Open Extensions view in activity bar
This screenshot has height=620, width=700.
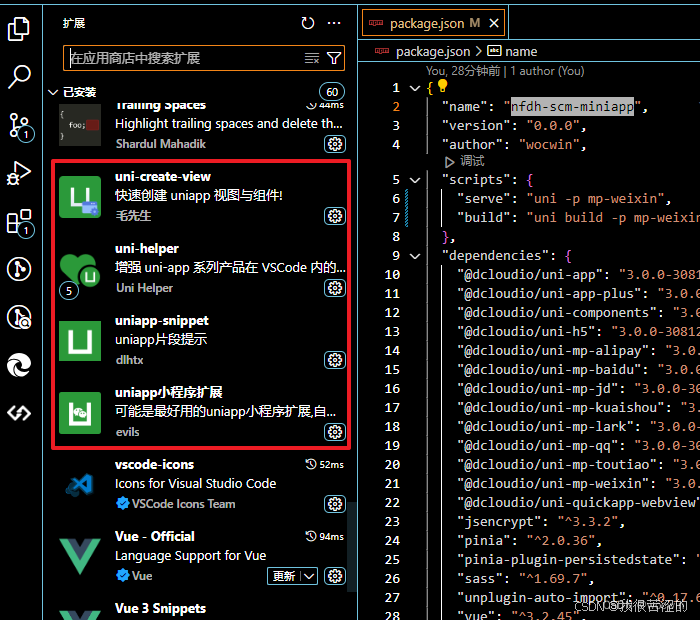pyautogui.click(x=20, y=222)
